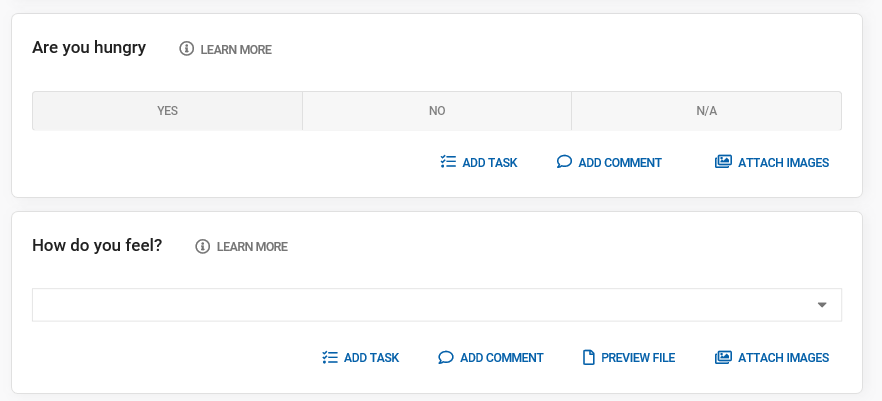Mark "Are you hungry" as N/A
Viewport: 882px width, 401px height.
(x=706, y=111)
